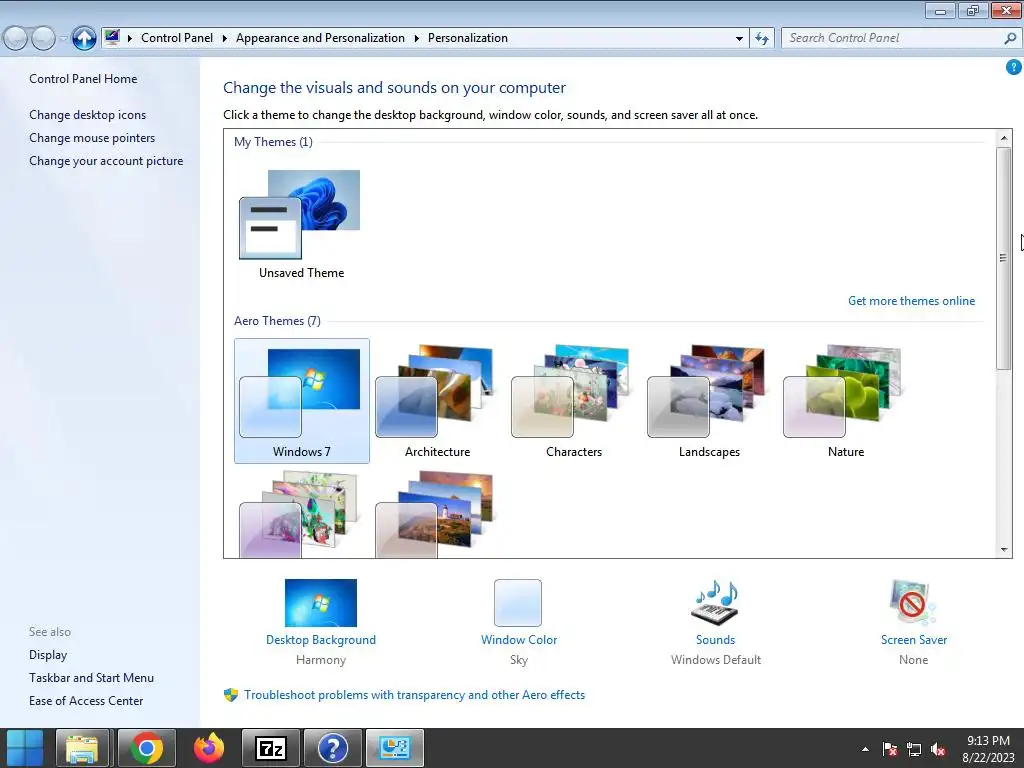
Task: Click the Aero troubleshoot shield icon
Action: tap(231, 695)
